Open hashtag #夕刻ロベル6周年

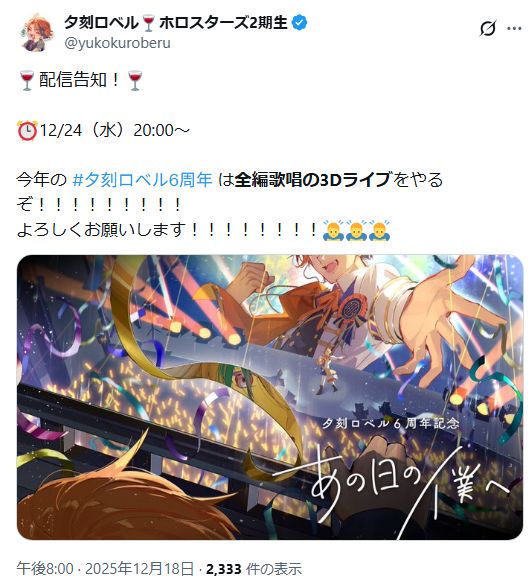[x=142, y=180]
